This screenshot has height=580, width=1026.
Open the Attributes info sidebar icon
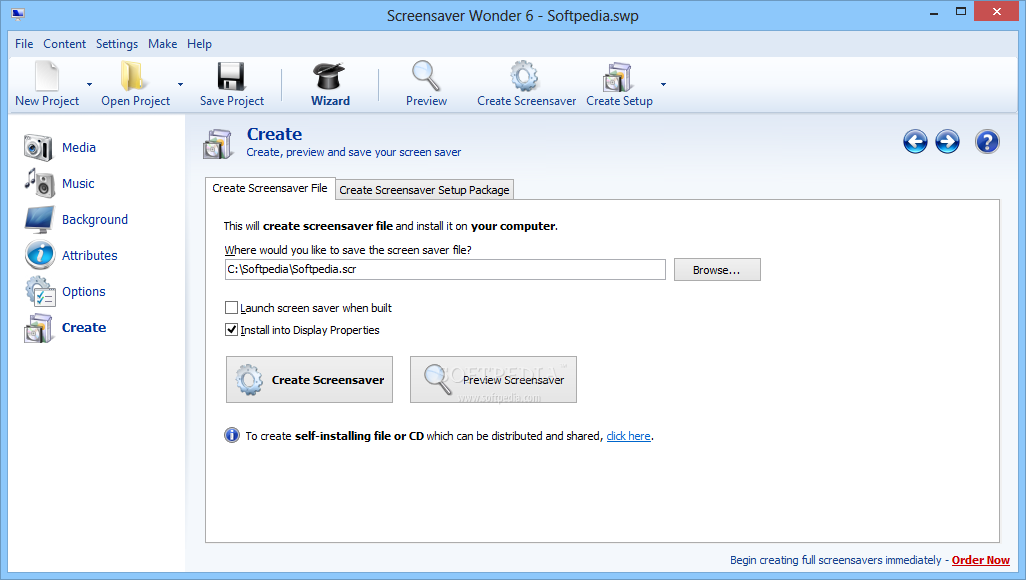click(40, 255)
